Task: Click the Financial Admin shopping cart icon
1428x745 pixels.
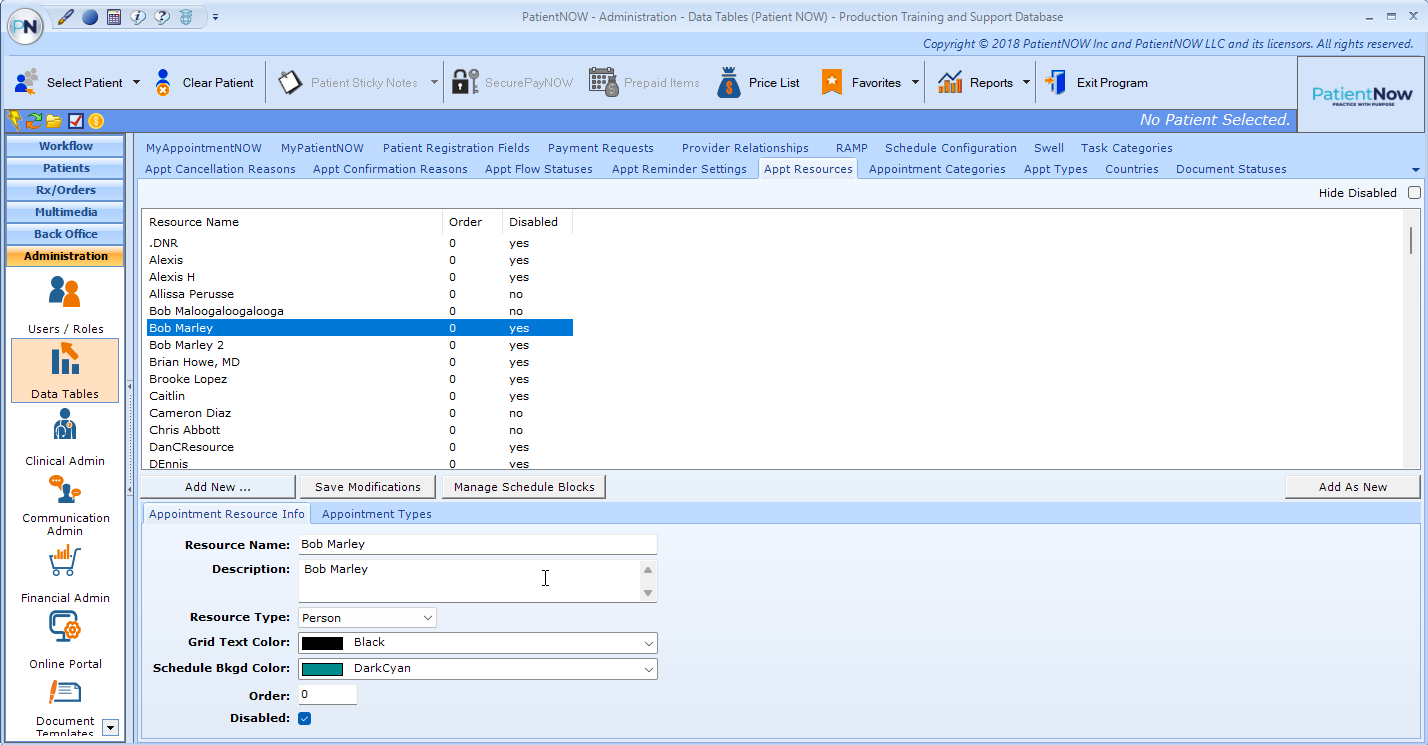Action: tap(65, 563)
